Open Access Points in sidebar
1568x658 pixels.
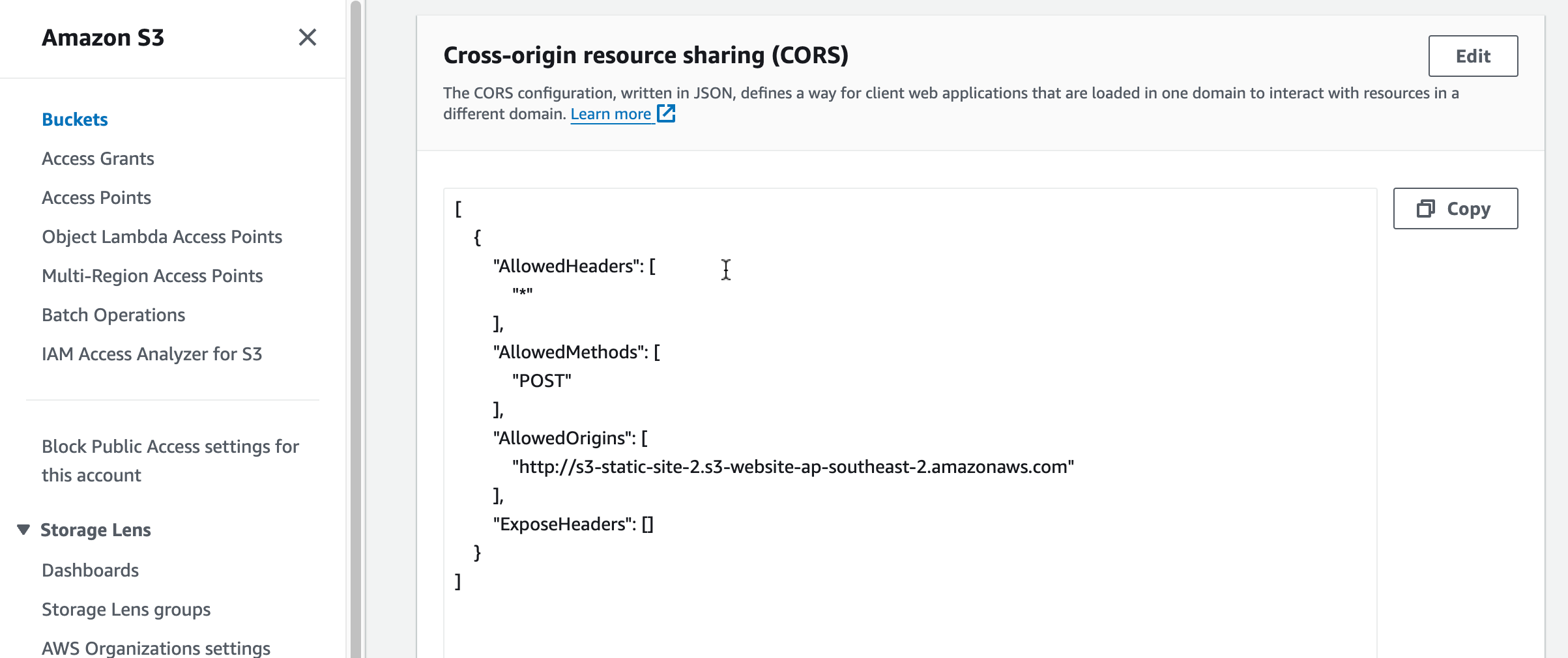coord(96,197)
